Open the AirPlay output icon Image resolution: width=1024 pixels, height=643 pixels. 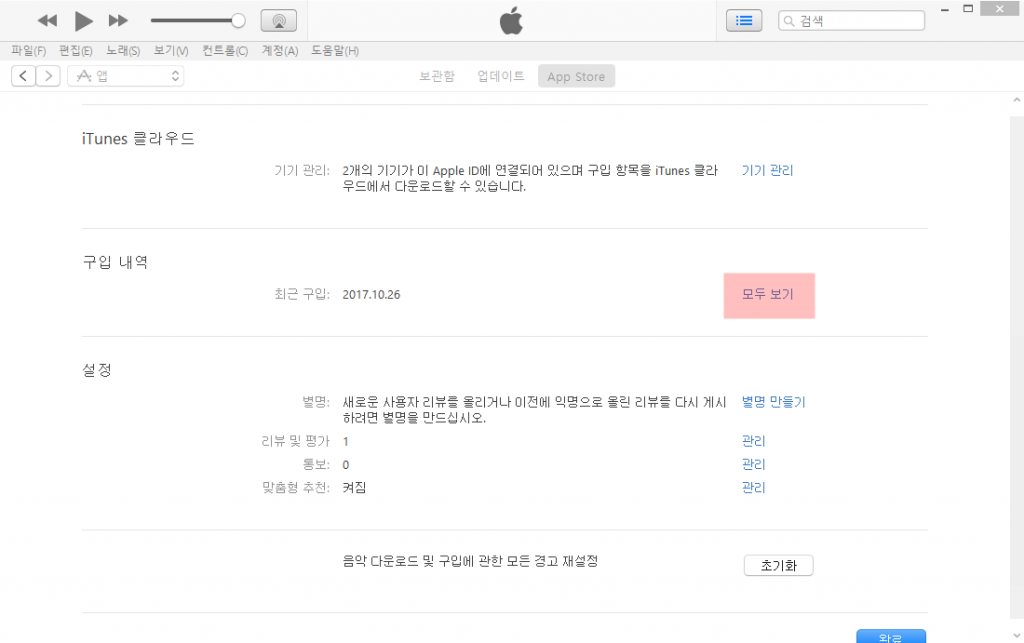[x=278, y=20]
